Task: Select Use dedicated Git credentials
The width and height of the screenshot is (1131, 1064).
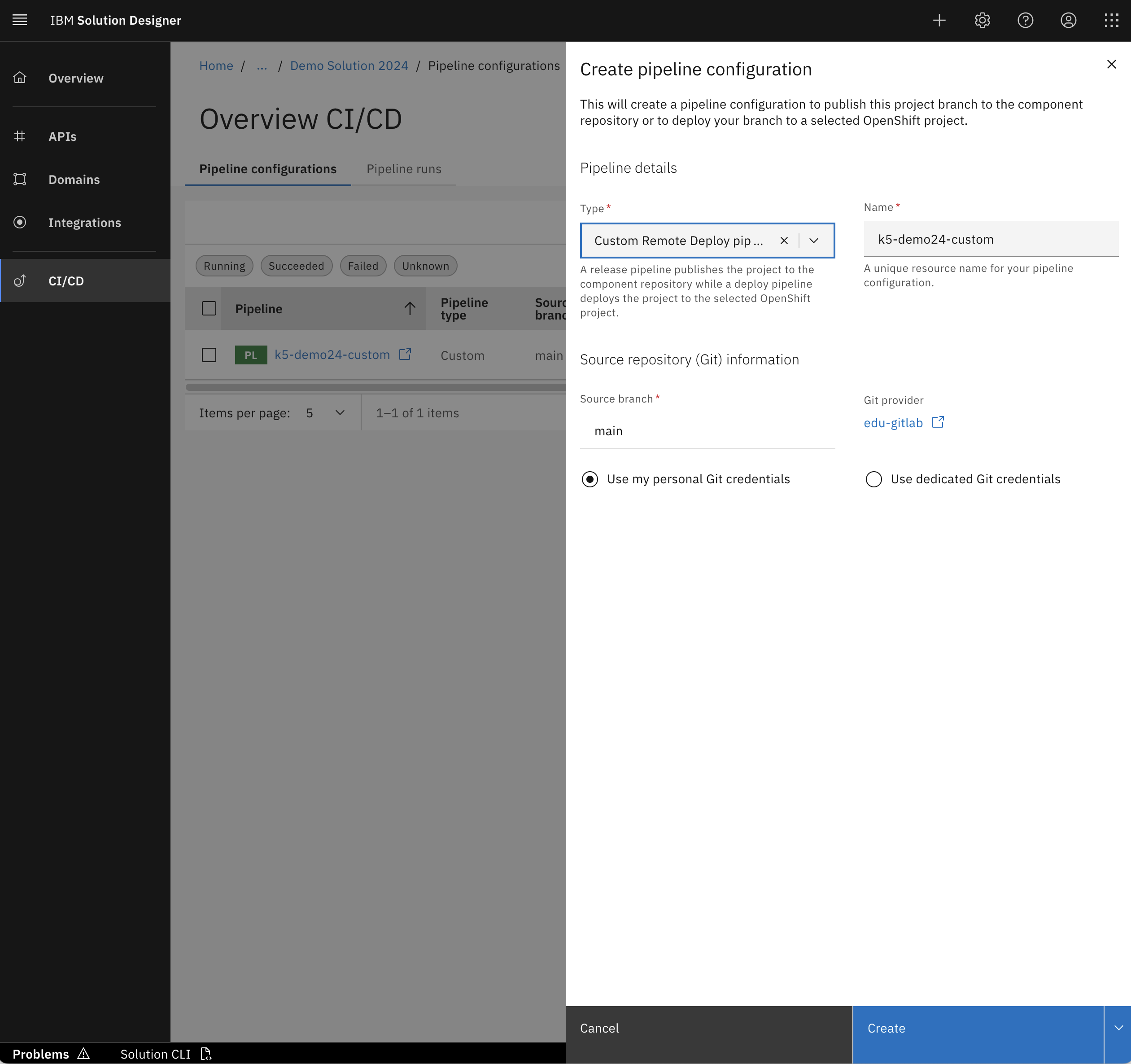Action: (x=873, y=479)
